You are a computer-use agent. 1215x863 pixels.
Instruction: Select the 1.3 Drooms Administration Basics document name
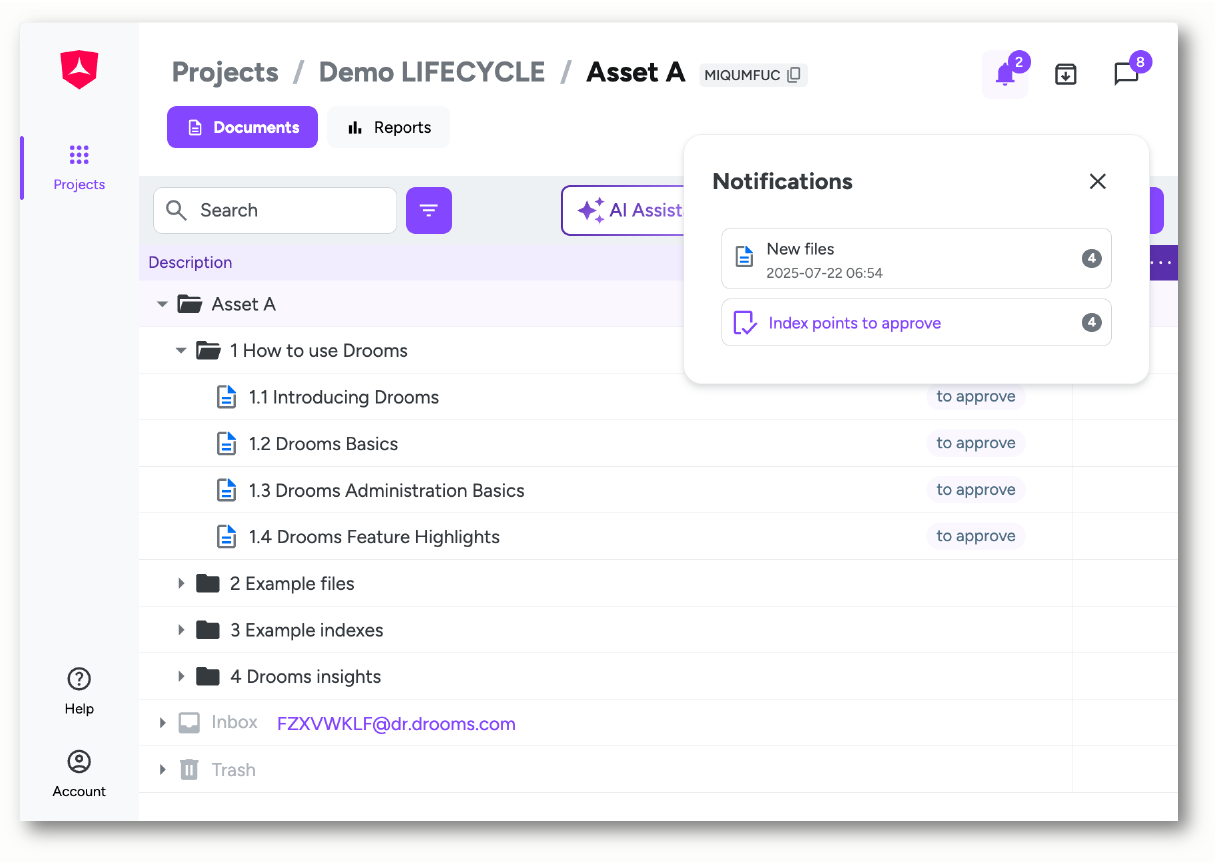[x=387, y=490]
